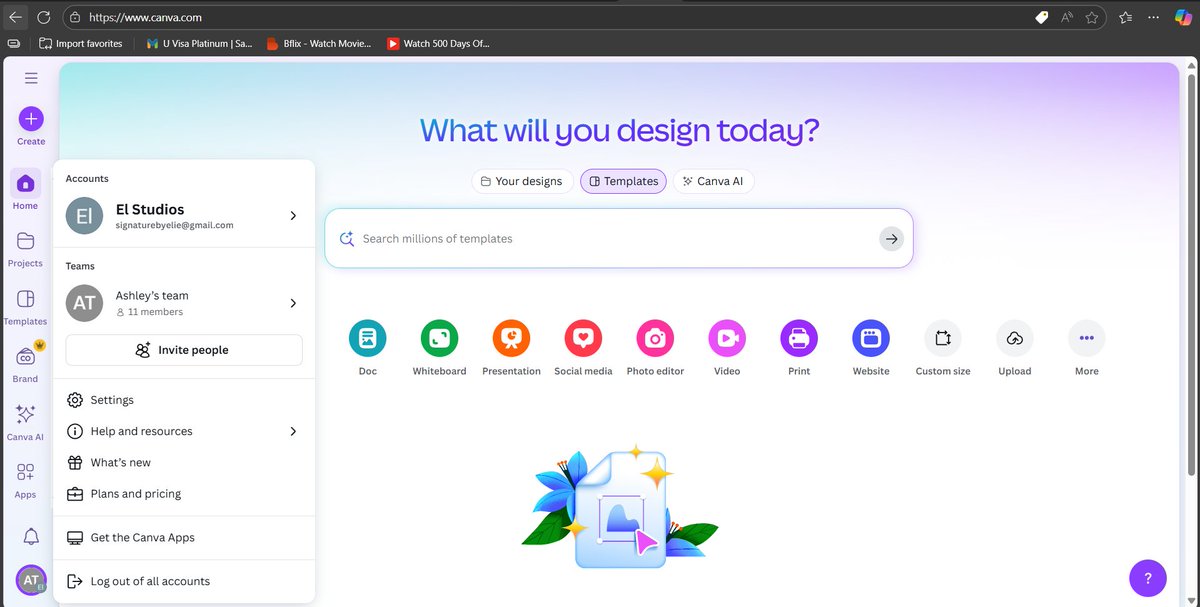
Task: Expand the El Studios account chevron
Action: coord(293,215)
